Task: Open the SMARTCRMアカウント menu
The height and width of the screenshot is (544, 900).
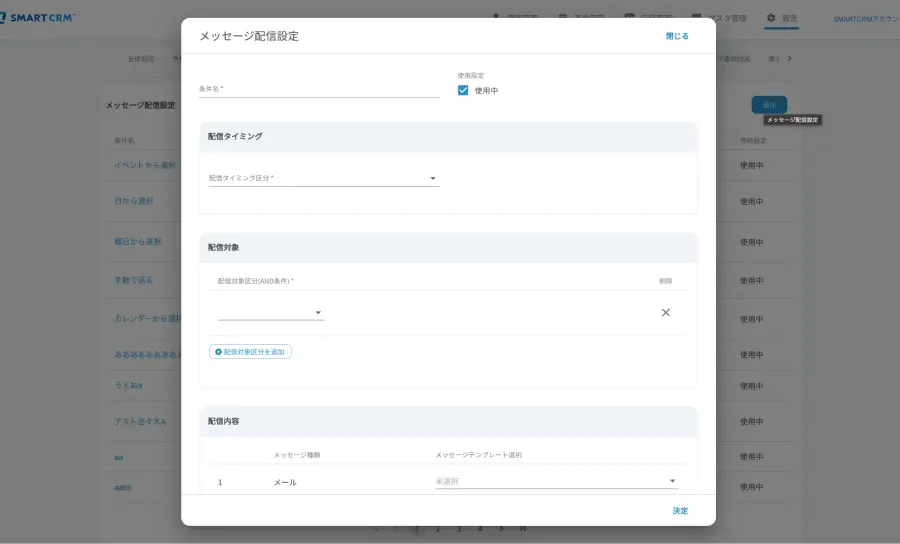Action: click(864, 18)
